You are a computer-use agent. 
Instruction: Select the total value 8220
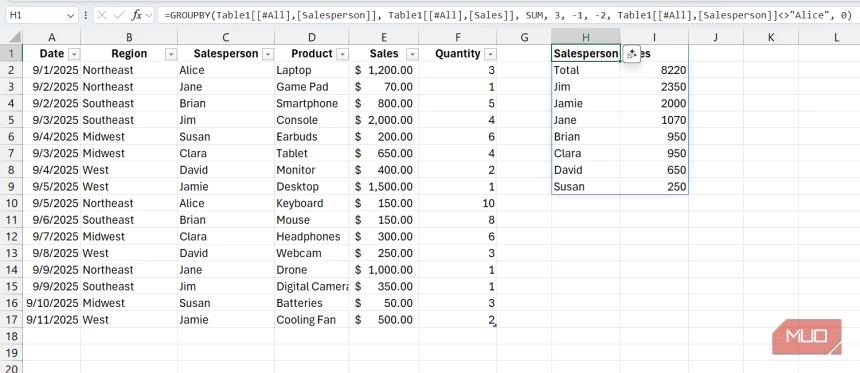pos(654,70)
